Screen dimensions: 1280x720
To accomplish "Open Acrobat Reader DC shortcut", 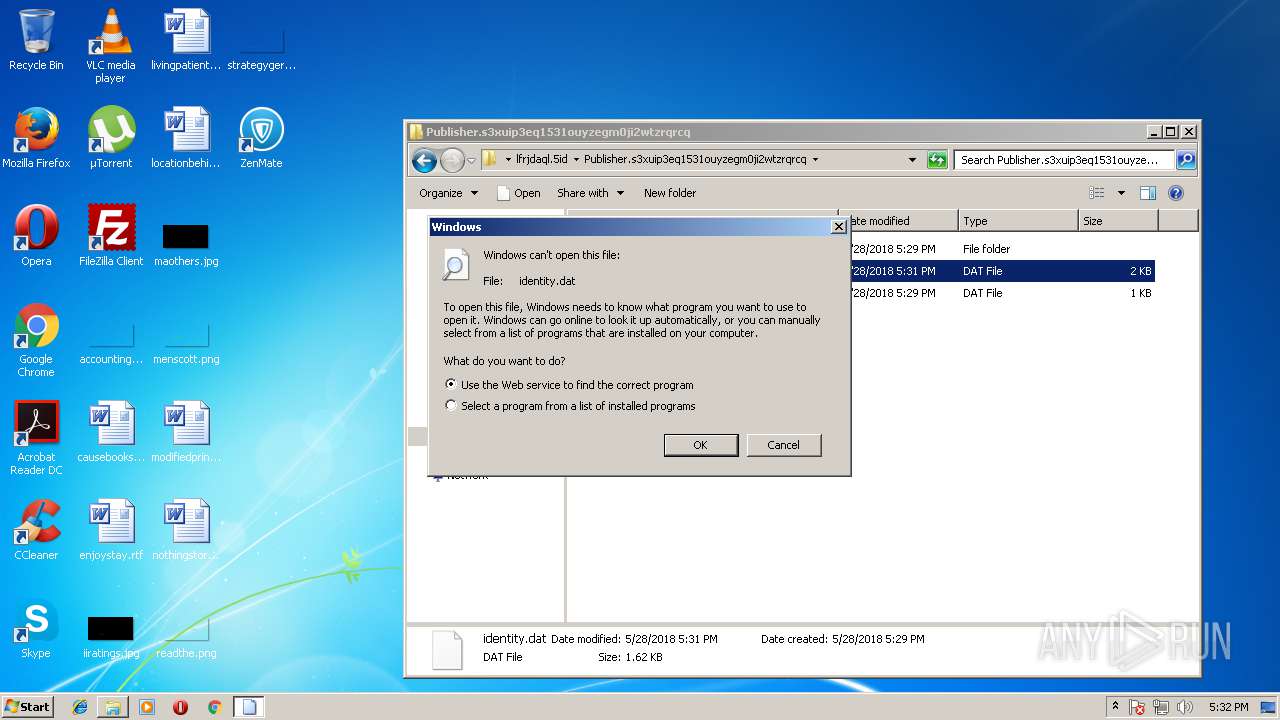I will tap(36, 438).
